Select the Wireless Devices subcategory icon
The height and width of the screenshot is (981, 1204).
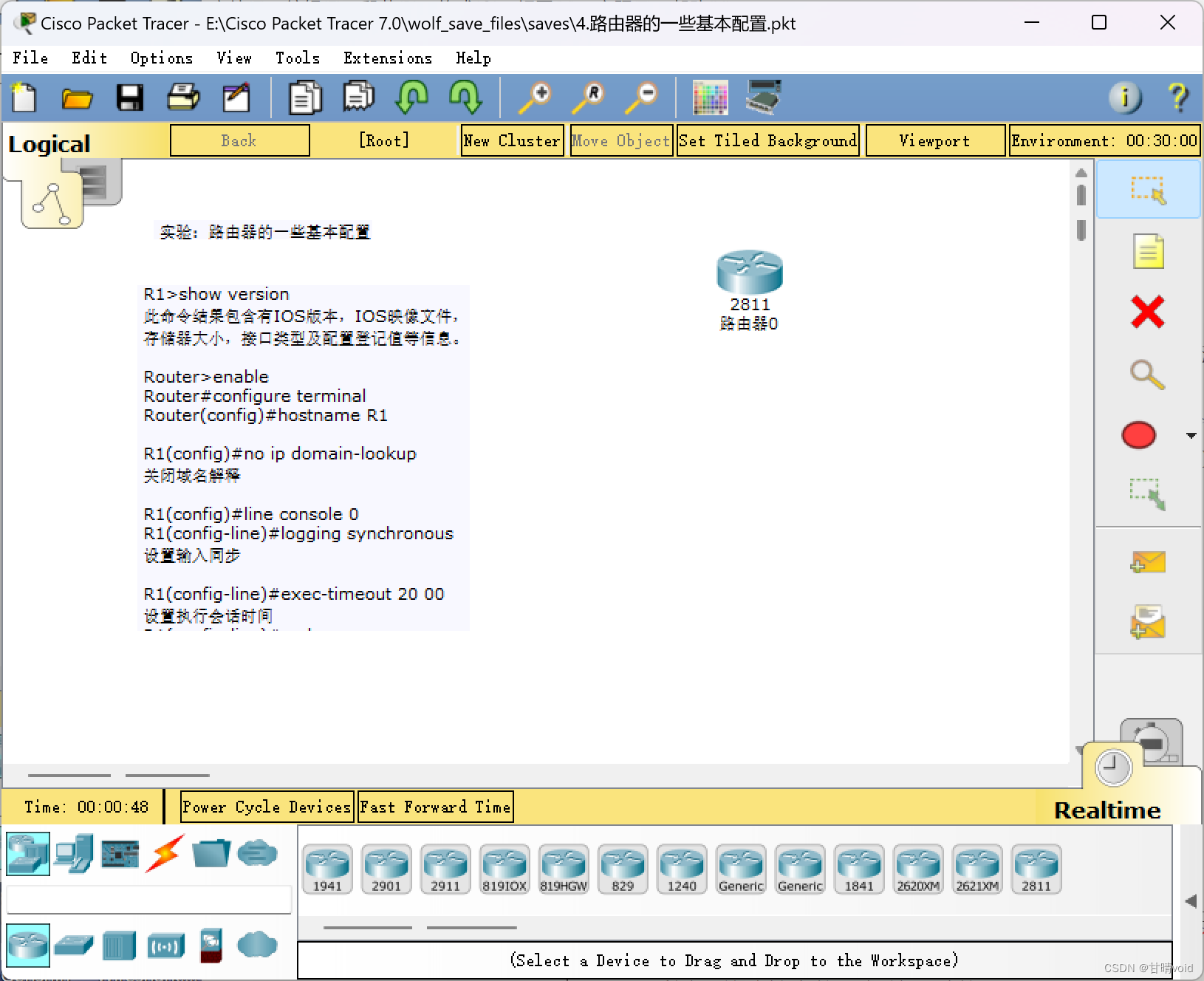165,945
